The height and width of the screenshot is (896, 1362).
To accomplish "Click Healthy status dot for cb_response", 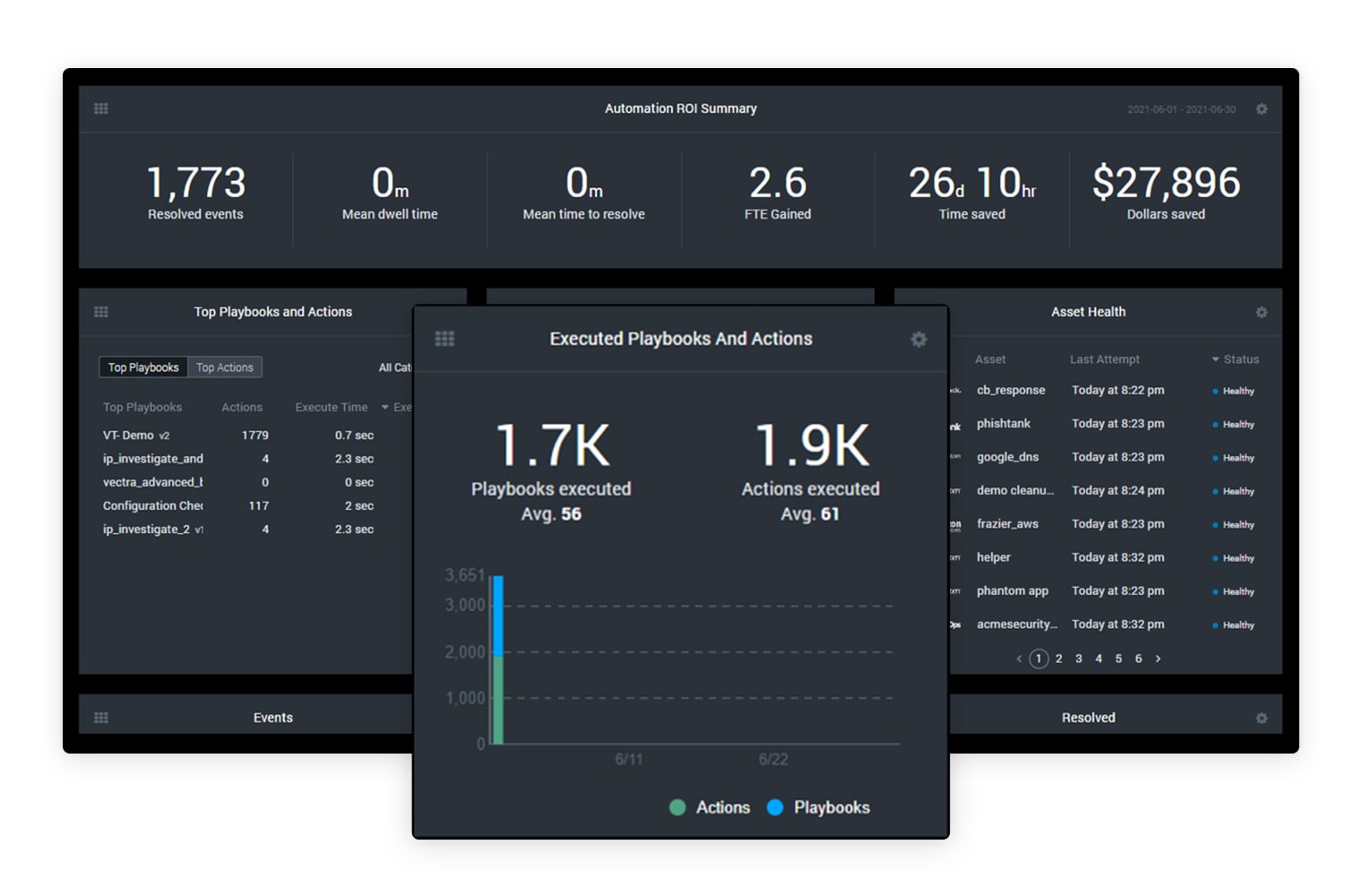I will click(1215, 392).
